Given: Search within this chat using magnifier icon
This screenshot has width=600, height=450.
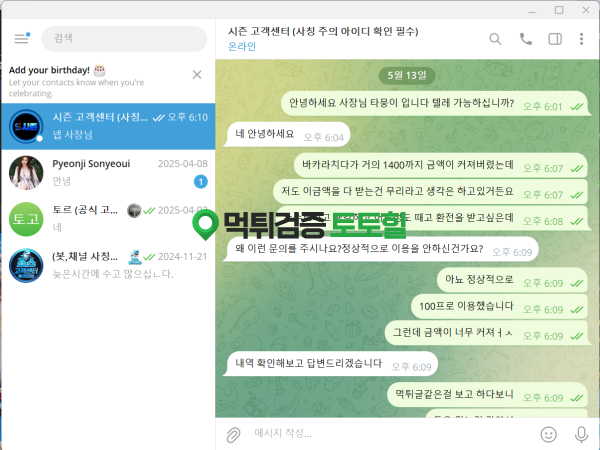Looking at the screenshot, I should pyautogui.click(x=495, y=39).
